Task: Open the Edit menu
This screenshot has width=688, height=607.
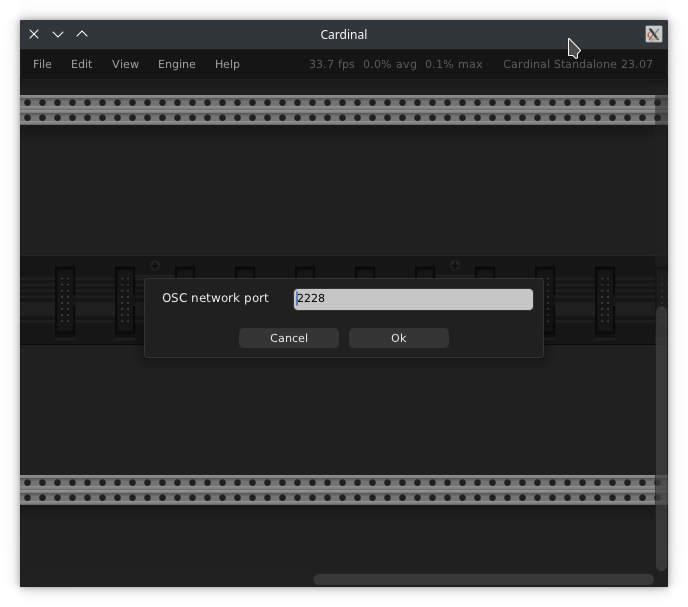Action: 81,64
